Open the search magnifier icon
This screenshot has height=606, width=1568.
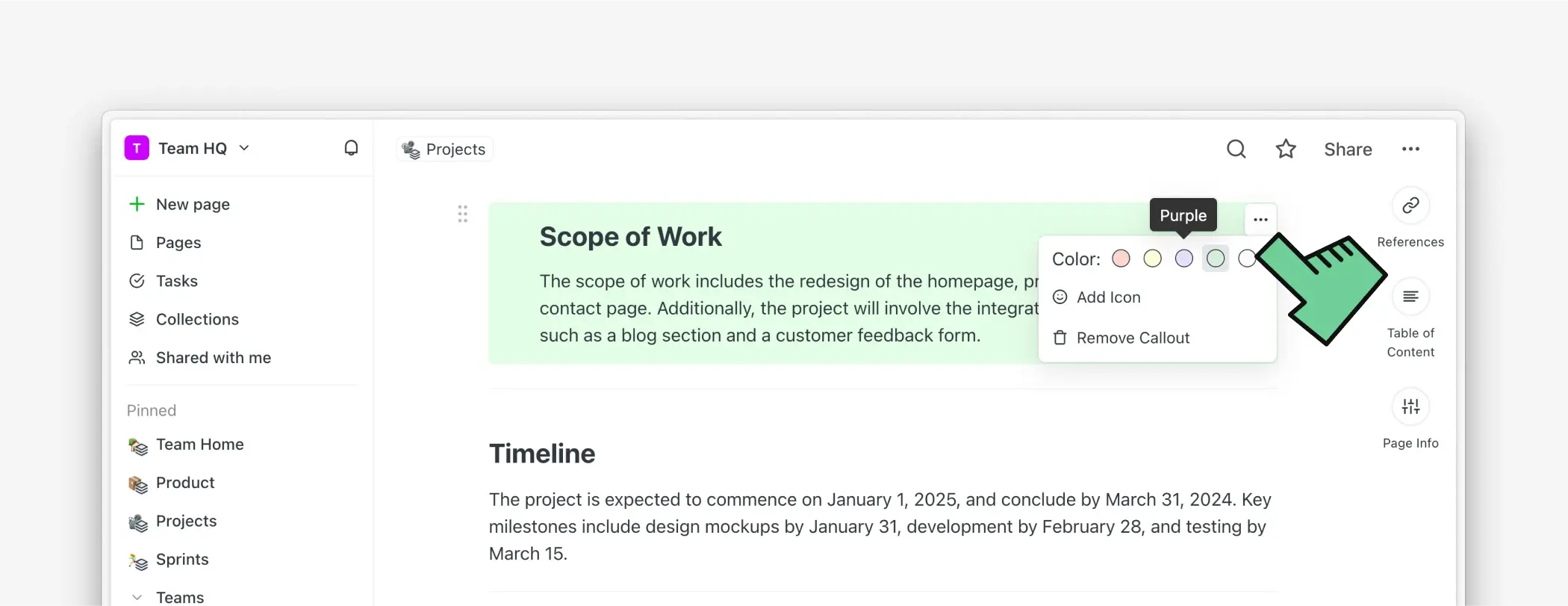tap(1236, 149)
